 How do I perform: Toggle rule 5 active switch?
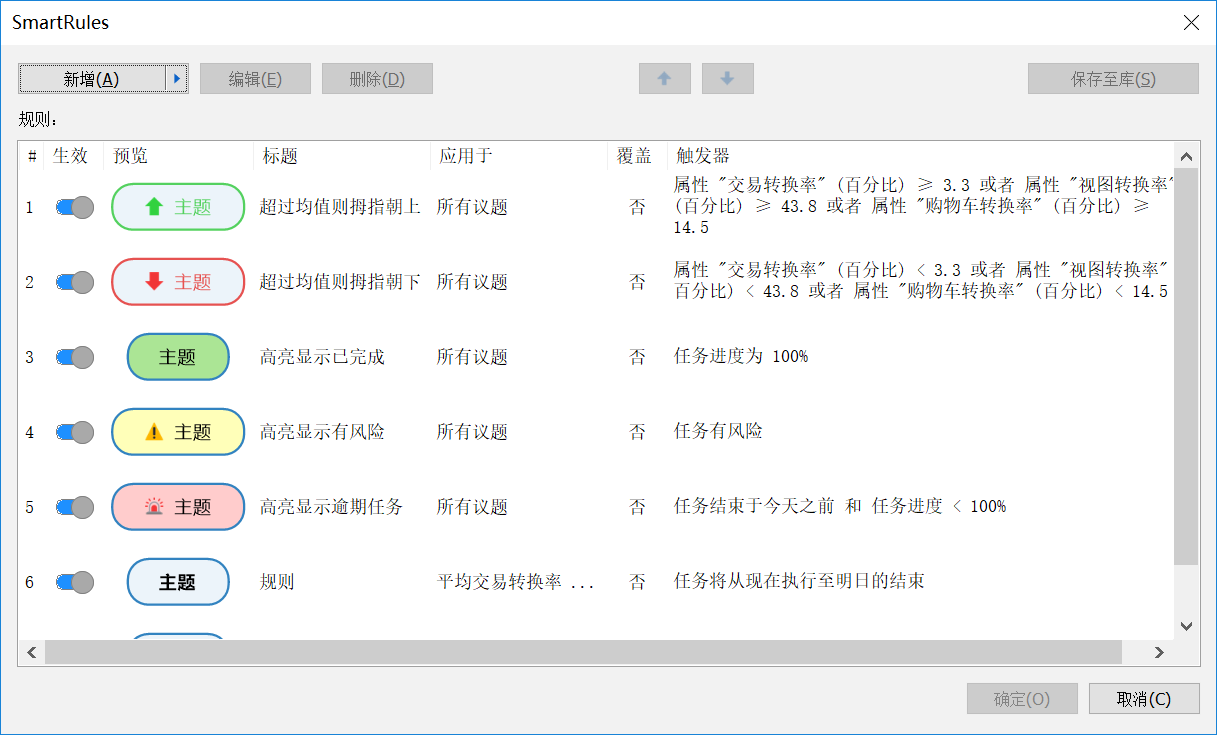tap(74, 507)
